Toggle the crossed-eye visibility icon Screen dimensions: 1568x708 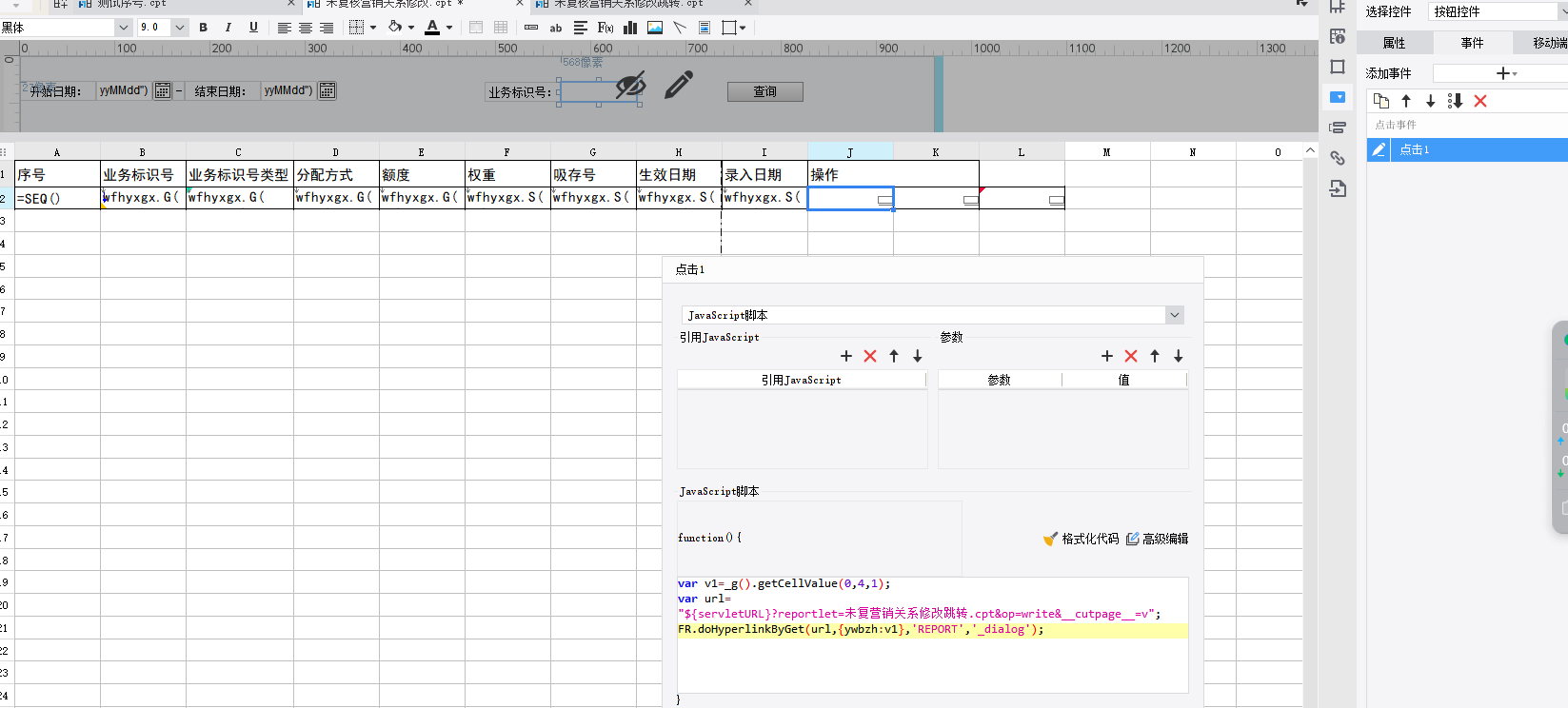coord(630,86)
